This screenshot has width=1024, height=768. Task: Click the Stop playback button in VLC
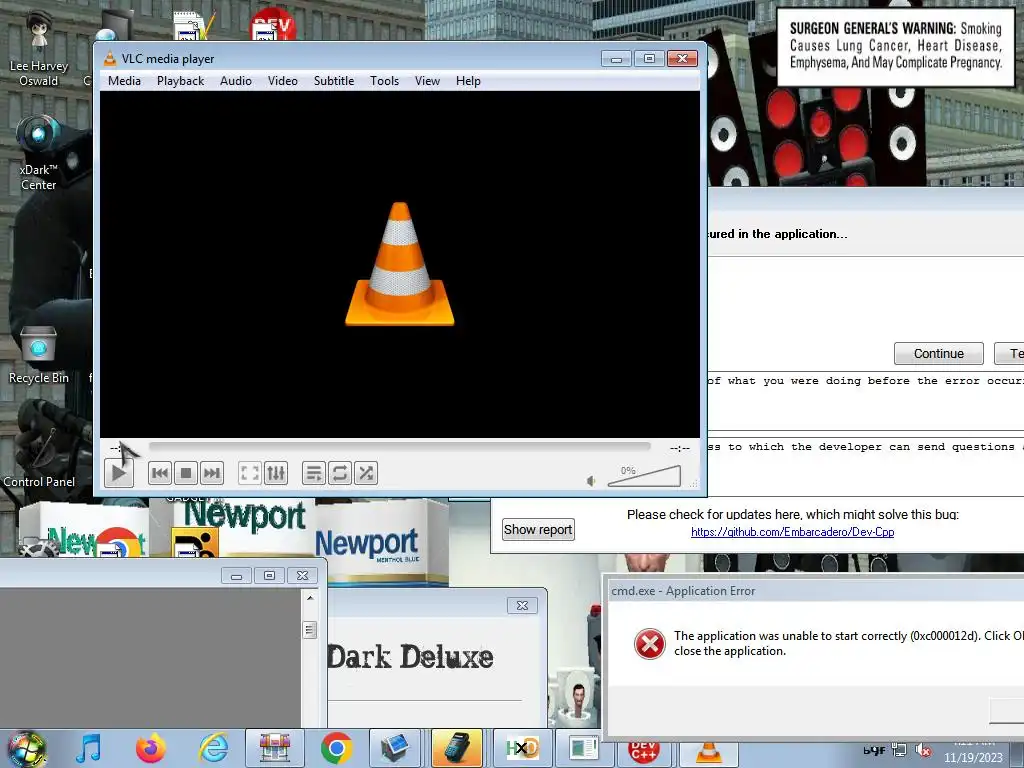[185, 473]
